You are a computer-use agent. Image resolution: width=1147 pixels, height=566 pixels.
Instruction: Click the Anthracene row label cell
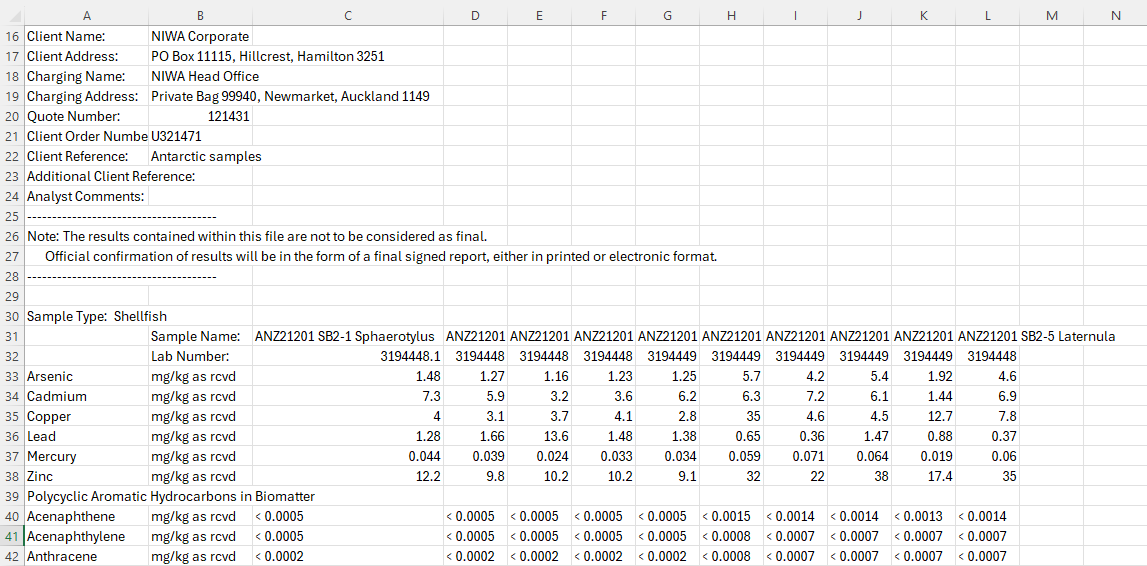pos(86,556)
